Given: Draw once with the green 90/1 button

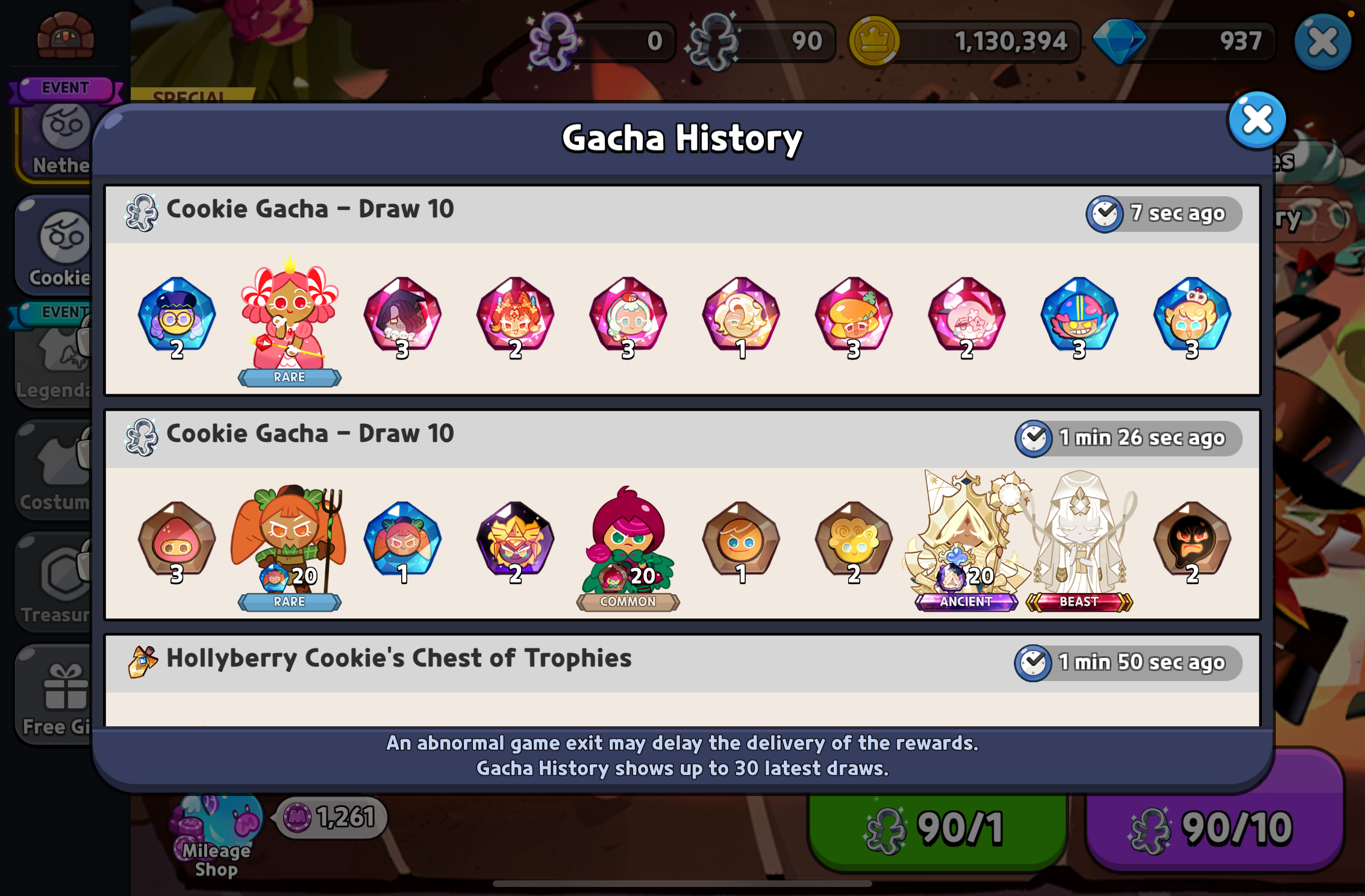Looking at the screenshot, I should click(x=937, y=830).
